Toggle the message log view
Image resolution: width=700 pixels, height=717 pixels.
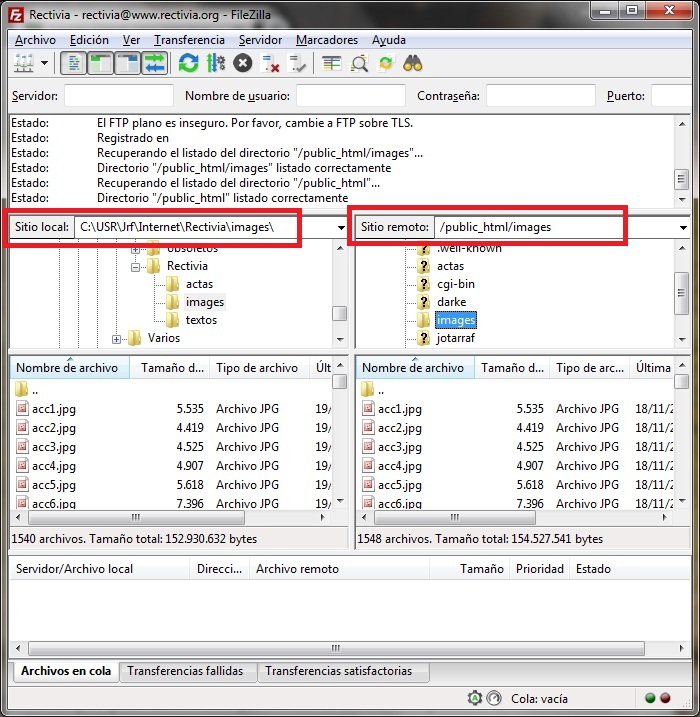(x=73, y=63)
